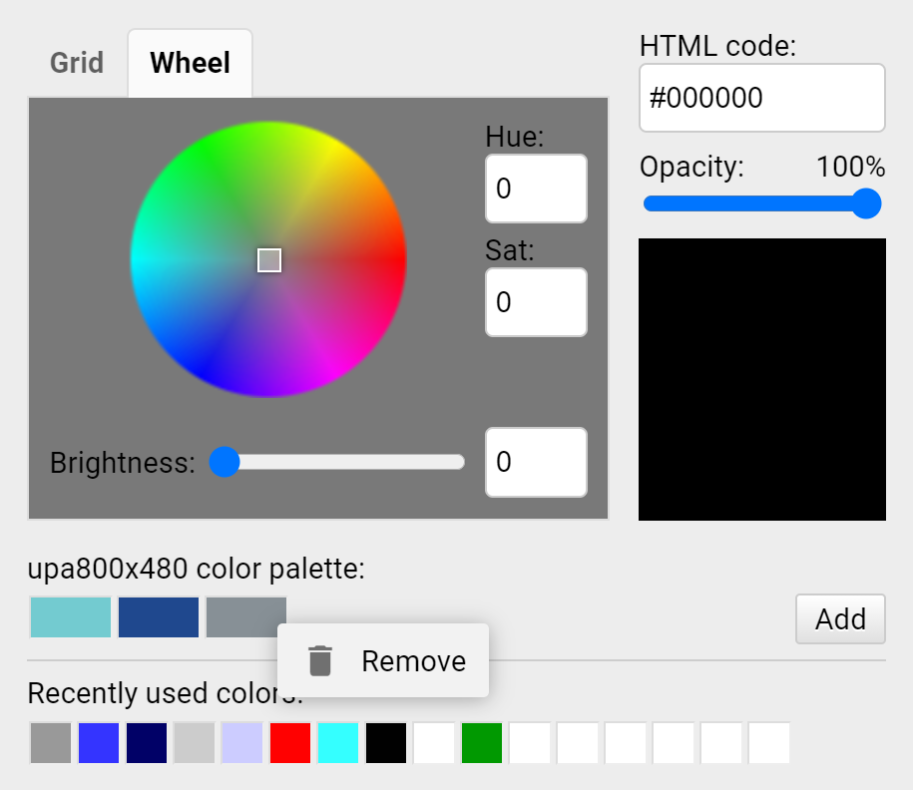Pick the light teal palette swatch
The height and width of the screenshot is (790, 913).
point(70,617)
